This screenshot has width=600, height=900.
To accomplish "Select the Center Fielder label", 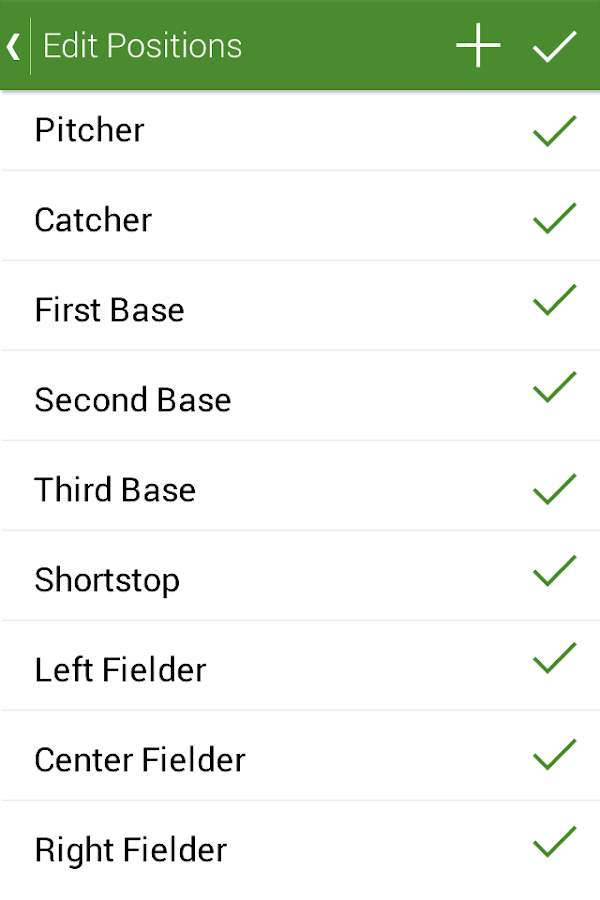I will pyautogui.click(x=140, y=760).
